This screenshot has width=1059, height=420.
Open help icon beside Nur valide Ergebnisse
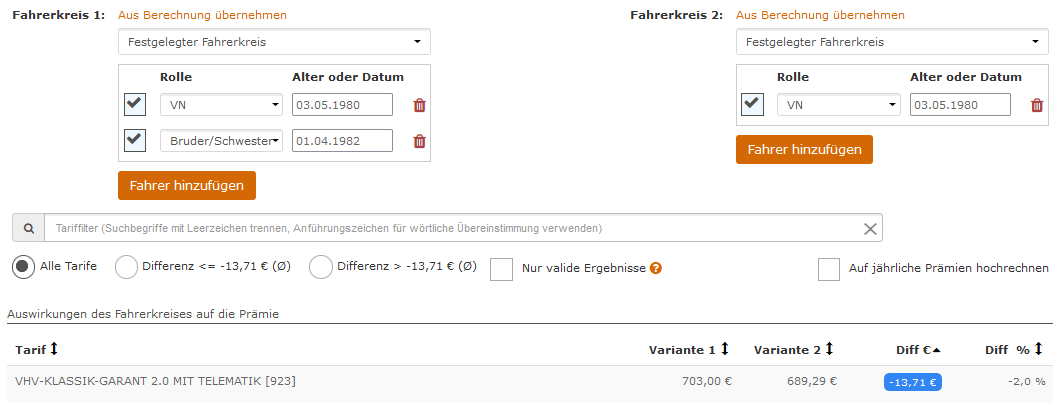[655, 268]
